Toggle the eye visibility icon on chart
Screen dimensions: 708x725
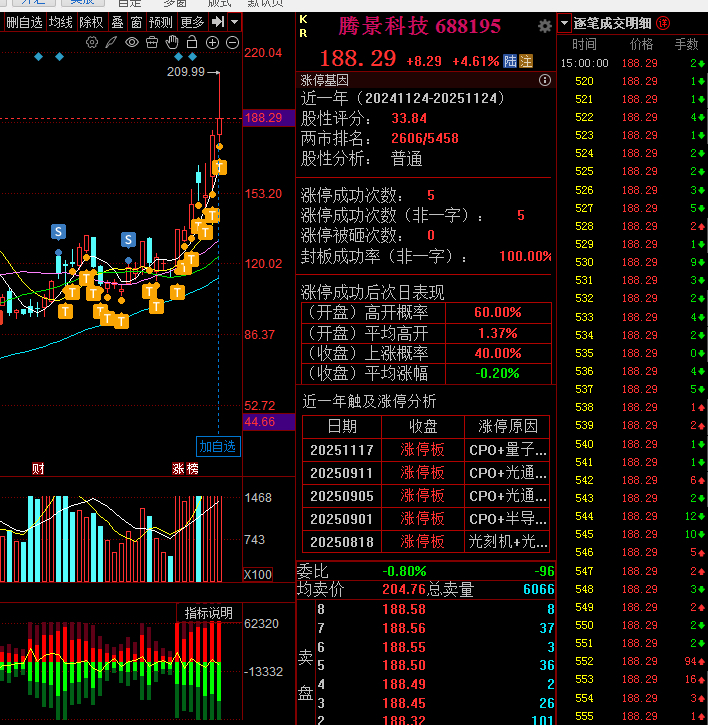point(132,43)
